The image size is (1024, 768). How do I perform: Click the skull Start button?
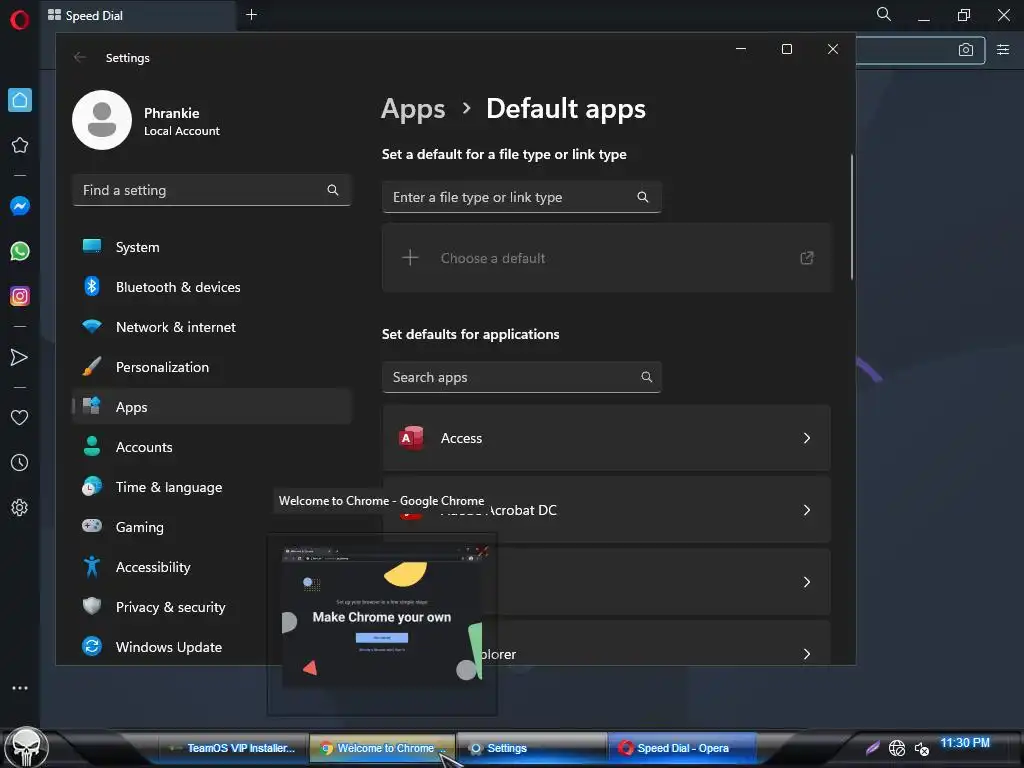click(x=27, y=747)
